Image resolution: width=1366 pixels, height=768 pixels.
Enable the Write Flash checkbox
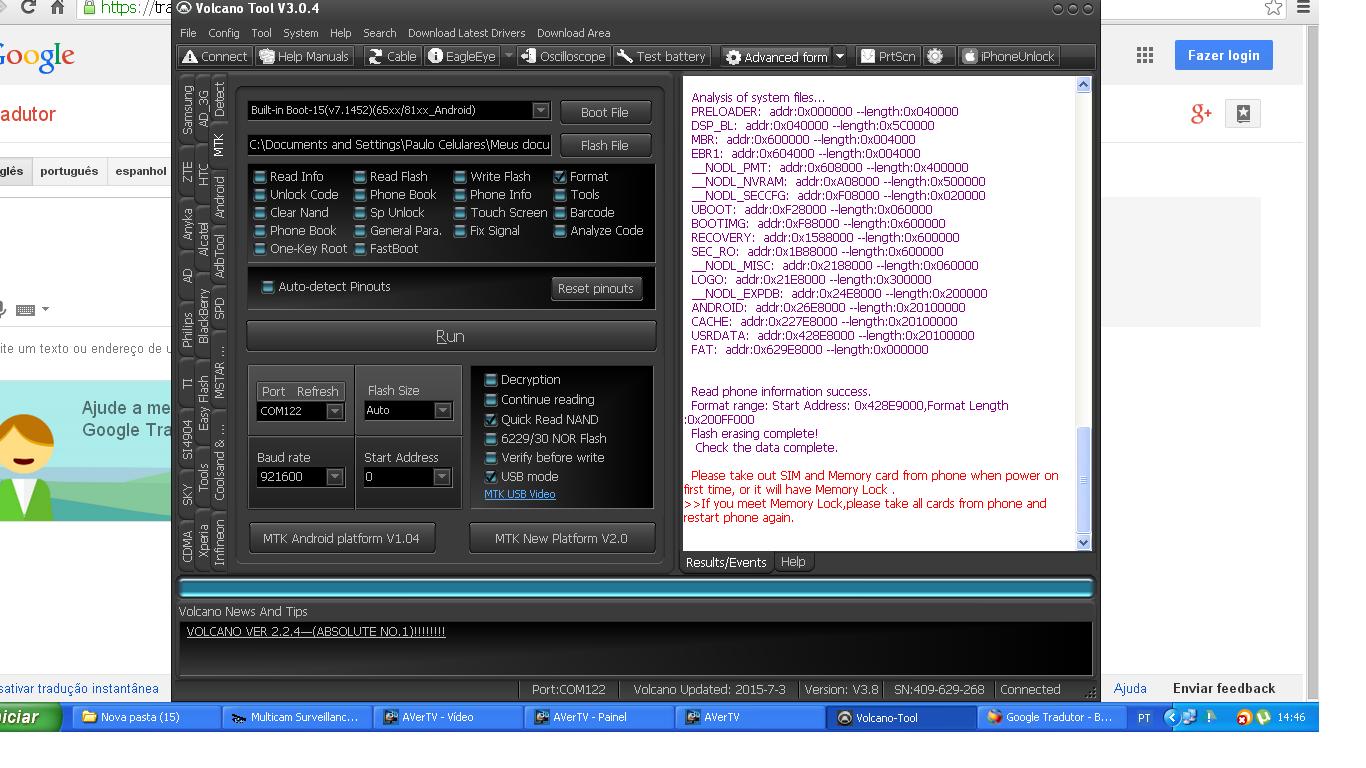460,177
